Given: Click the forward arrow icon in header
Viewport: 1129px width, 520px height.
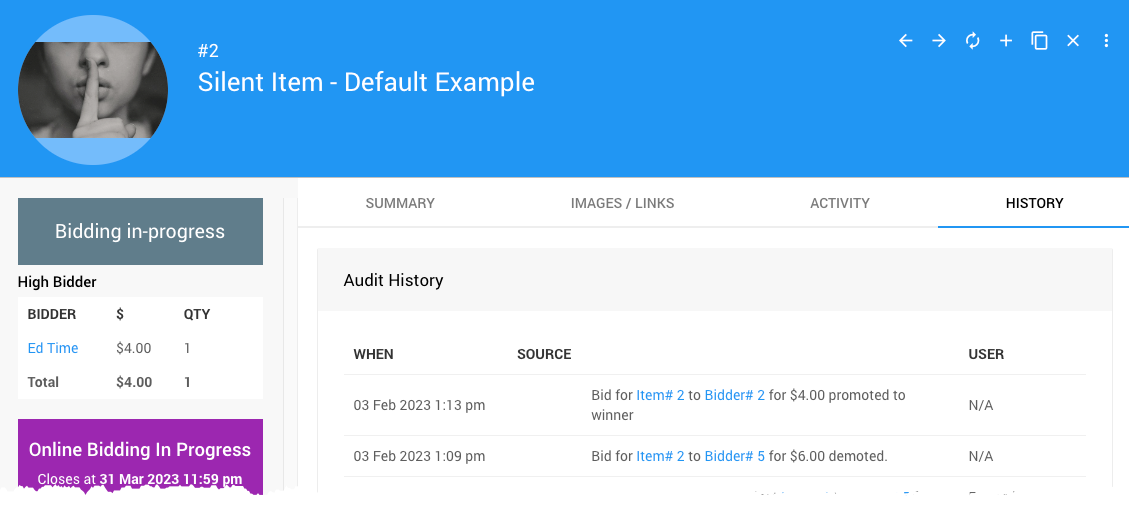Looking at the screenshot, I should [x=939, y=41].
